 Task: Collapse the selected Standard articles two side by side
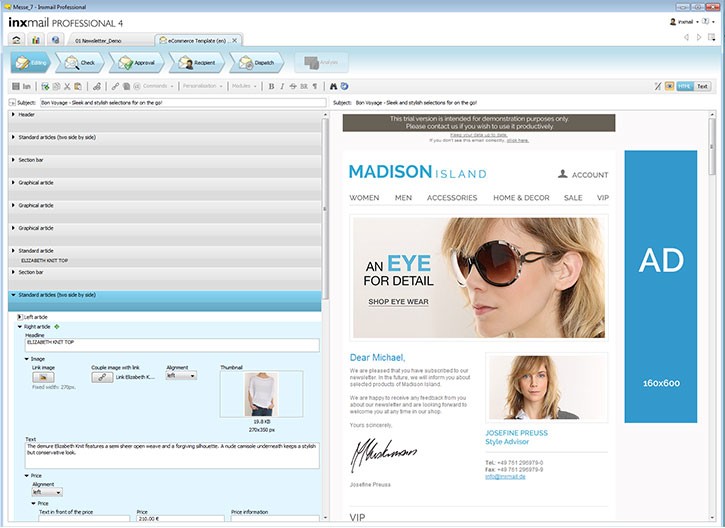(13, 295)
